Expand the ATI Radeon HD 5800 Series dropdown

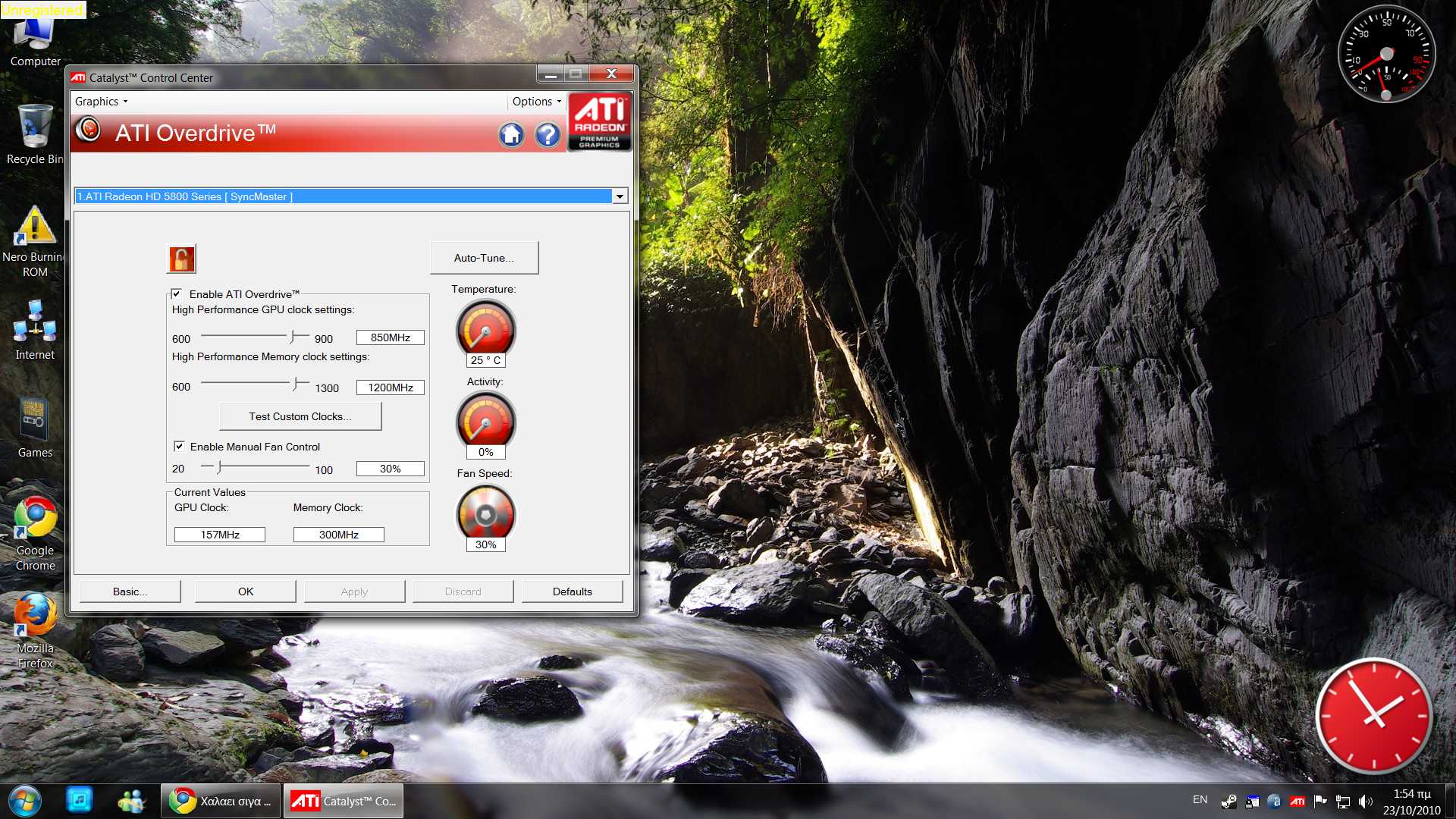pos(620,196)
